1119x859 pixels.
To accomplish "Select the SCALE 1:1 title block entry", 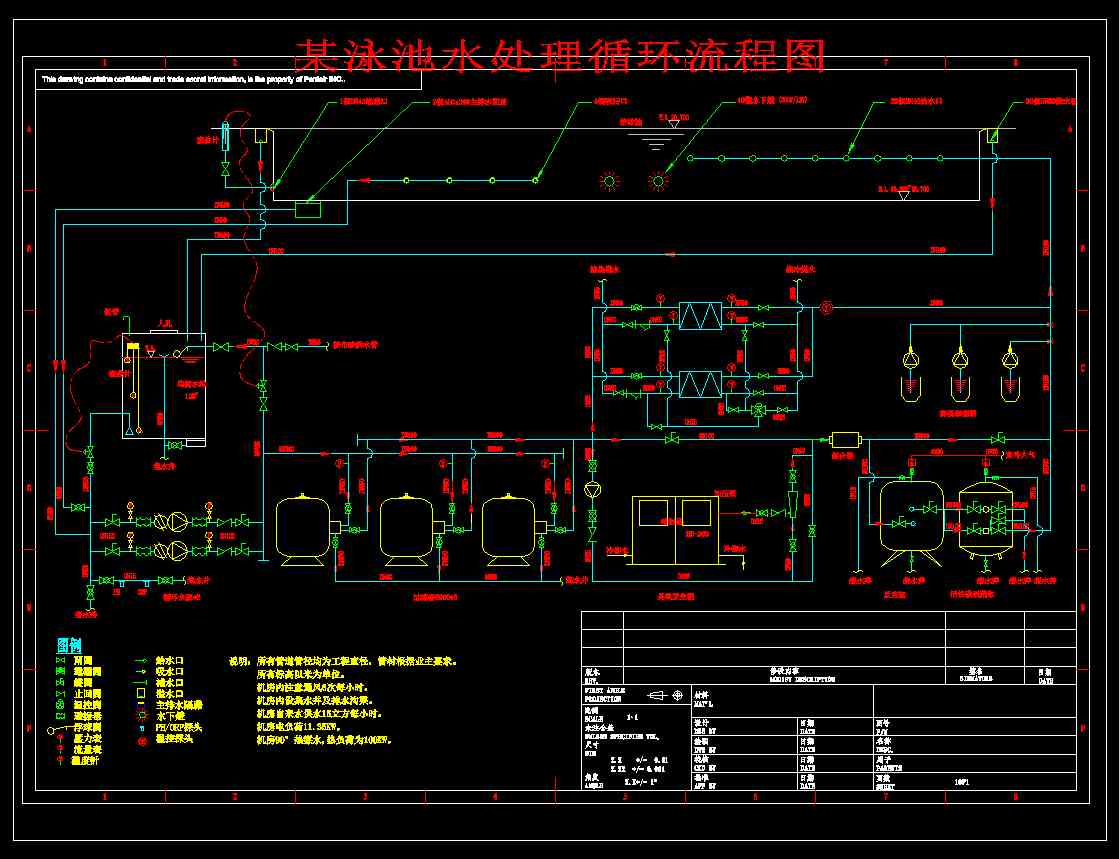I will pyautogui.click(x=612, y=715).
